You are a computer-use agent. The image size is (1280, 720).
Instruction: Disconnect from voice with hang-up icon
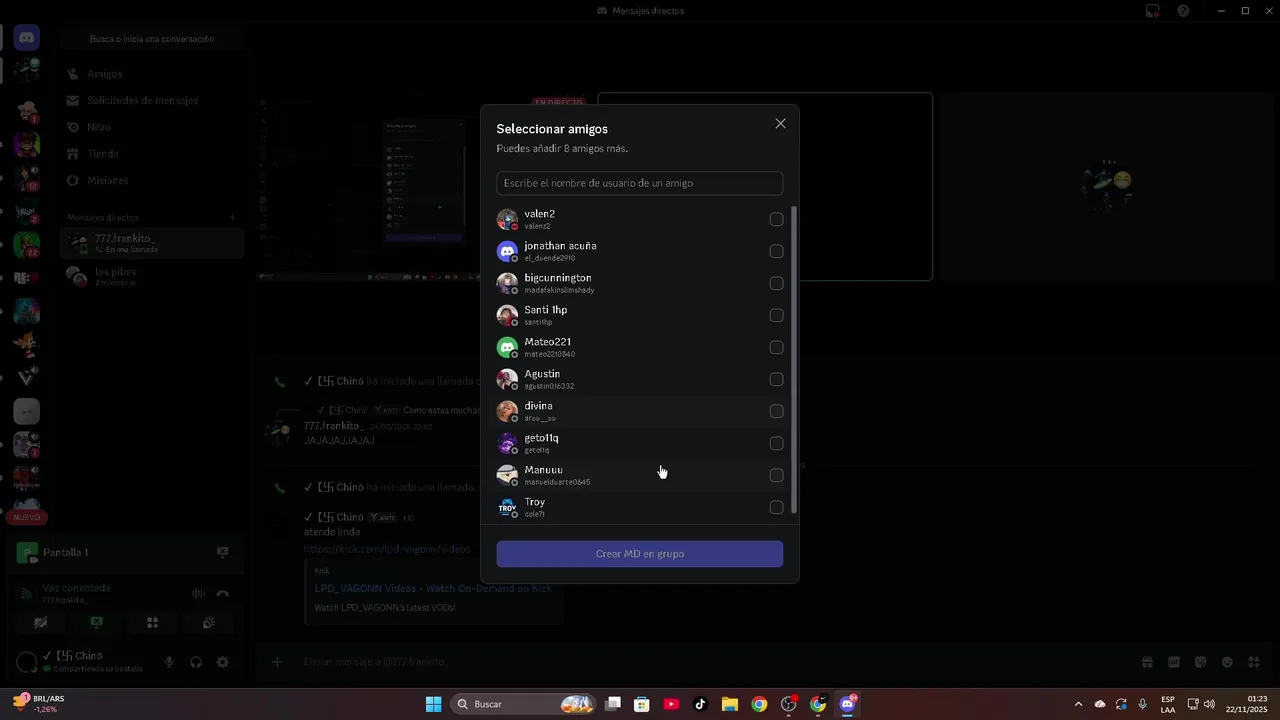222,593
